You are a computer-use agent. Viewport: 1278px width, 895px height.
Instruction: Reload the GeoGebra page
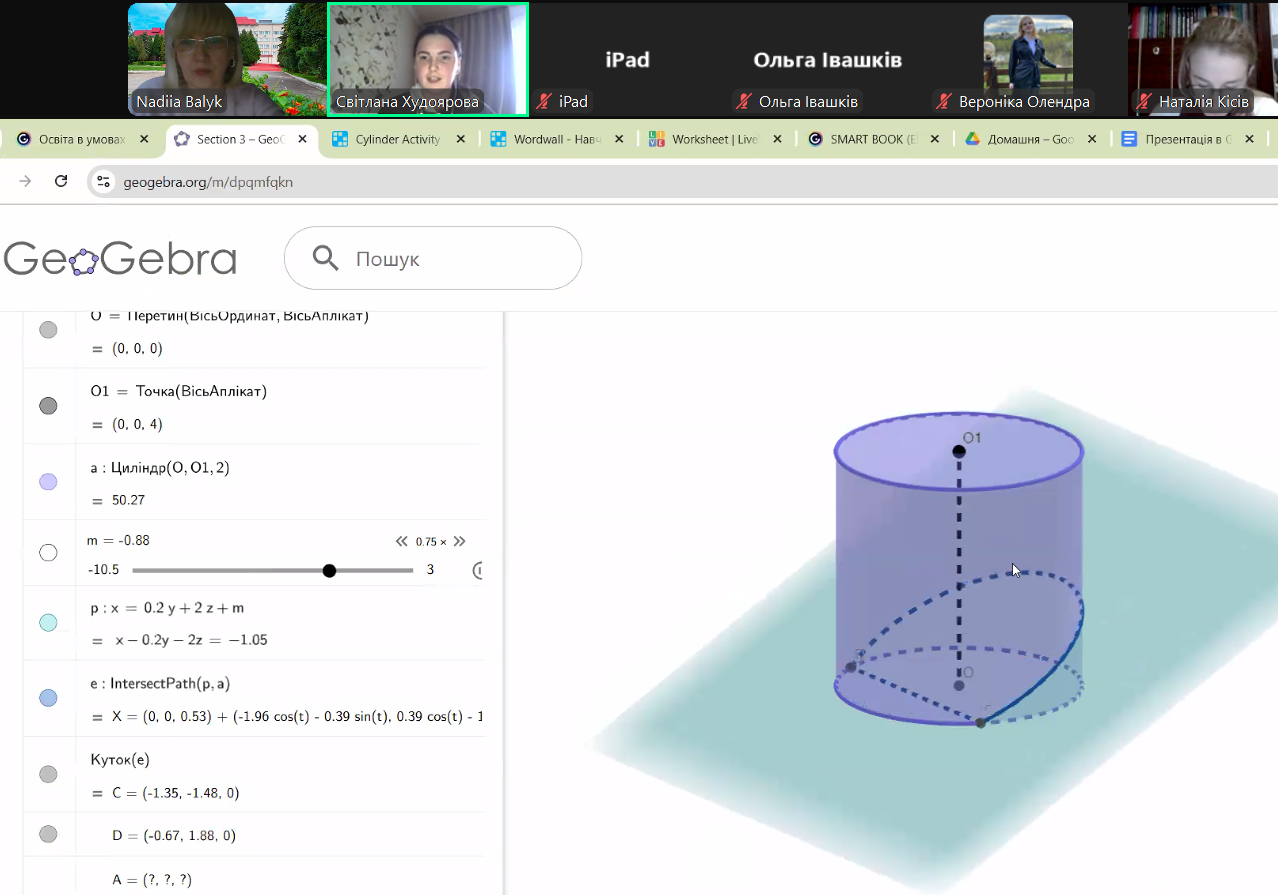pyautogui.click(x=61, y=181)
